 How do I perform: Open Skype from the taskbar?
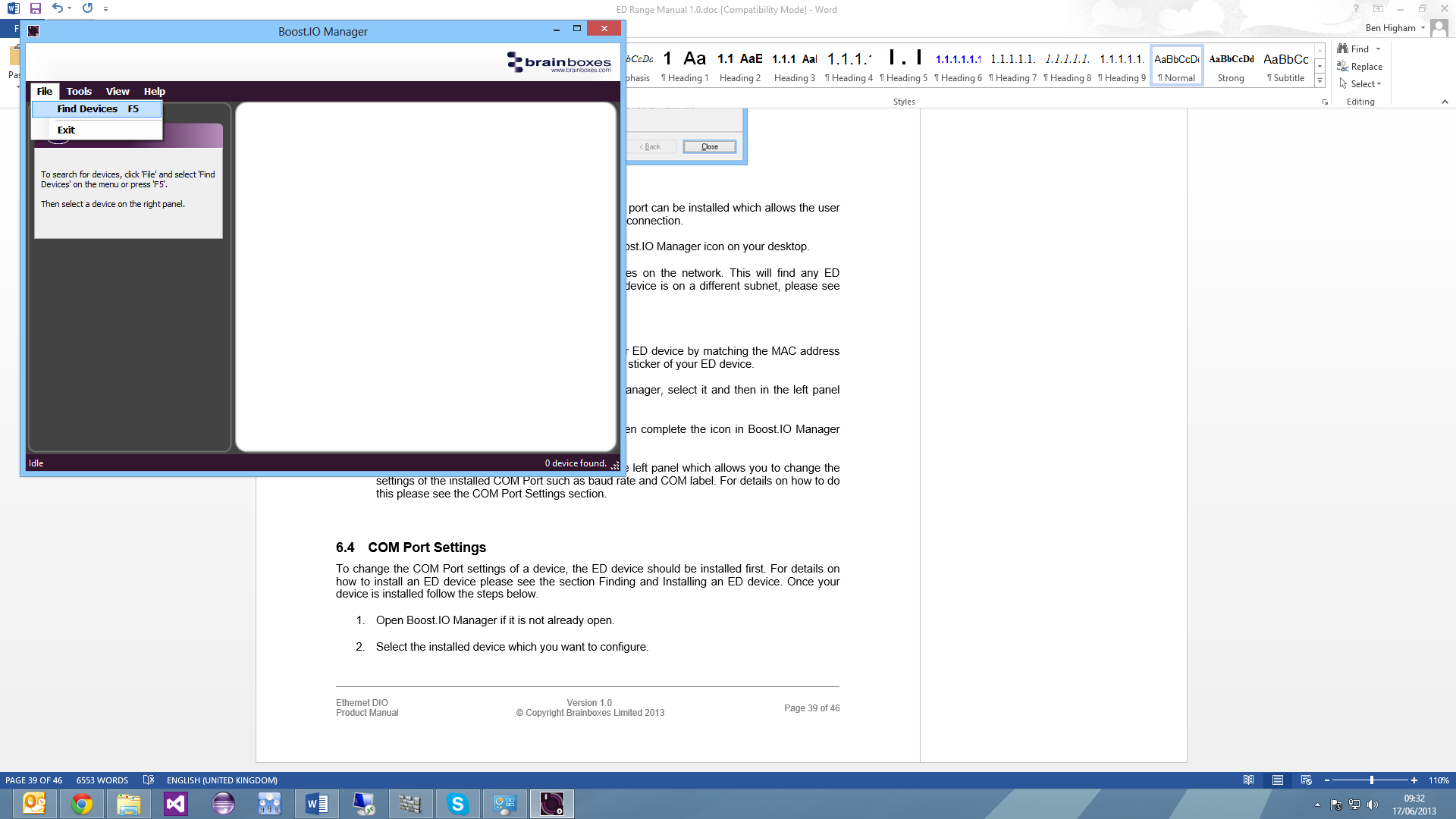tap(458, 804)
